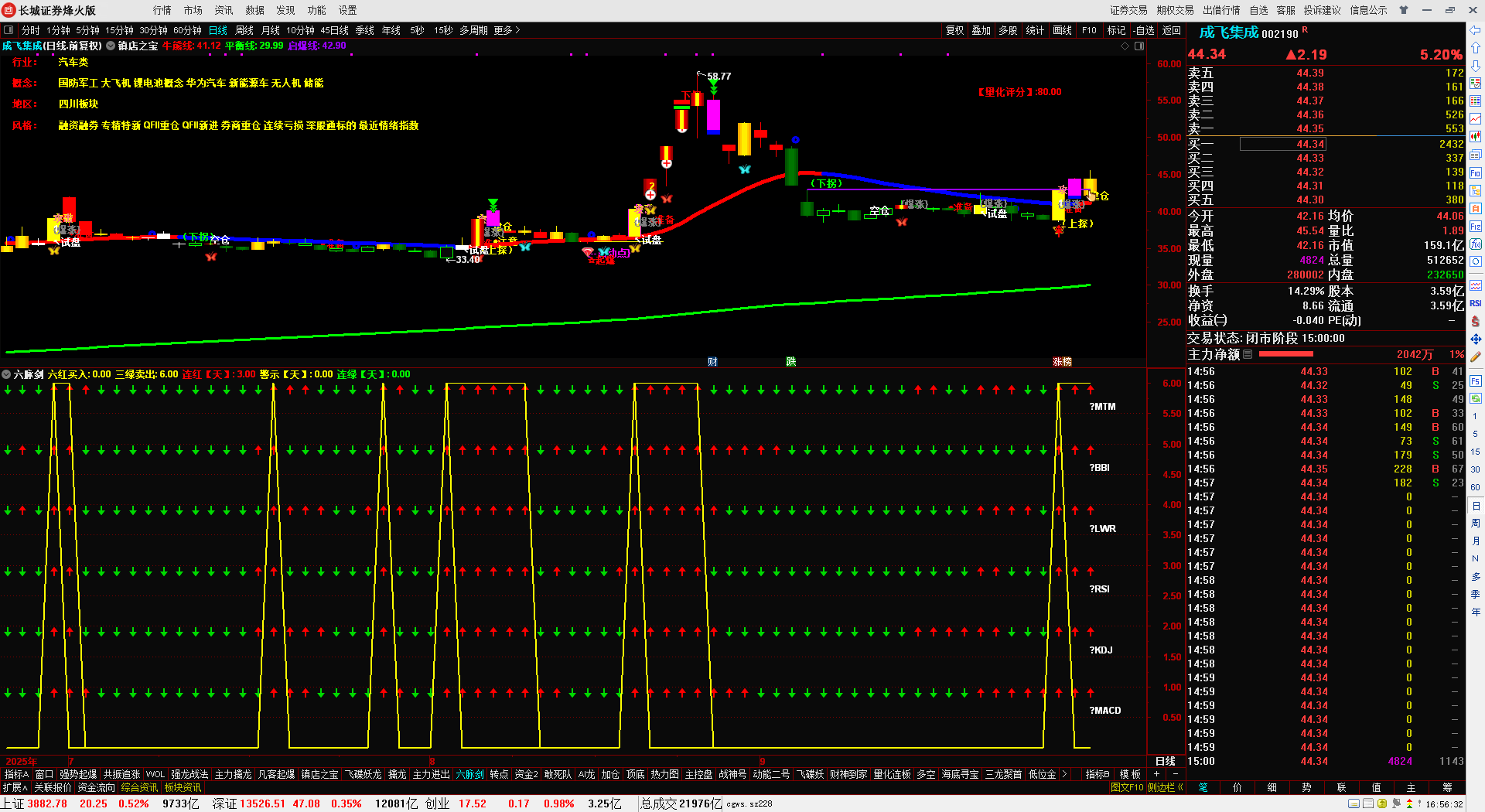Screen dimensions: 1485x812
Task: Click the up arrow icon for previous stock
Action: [1476, 48]
